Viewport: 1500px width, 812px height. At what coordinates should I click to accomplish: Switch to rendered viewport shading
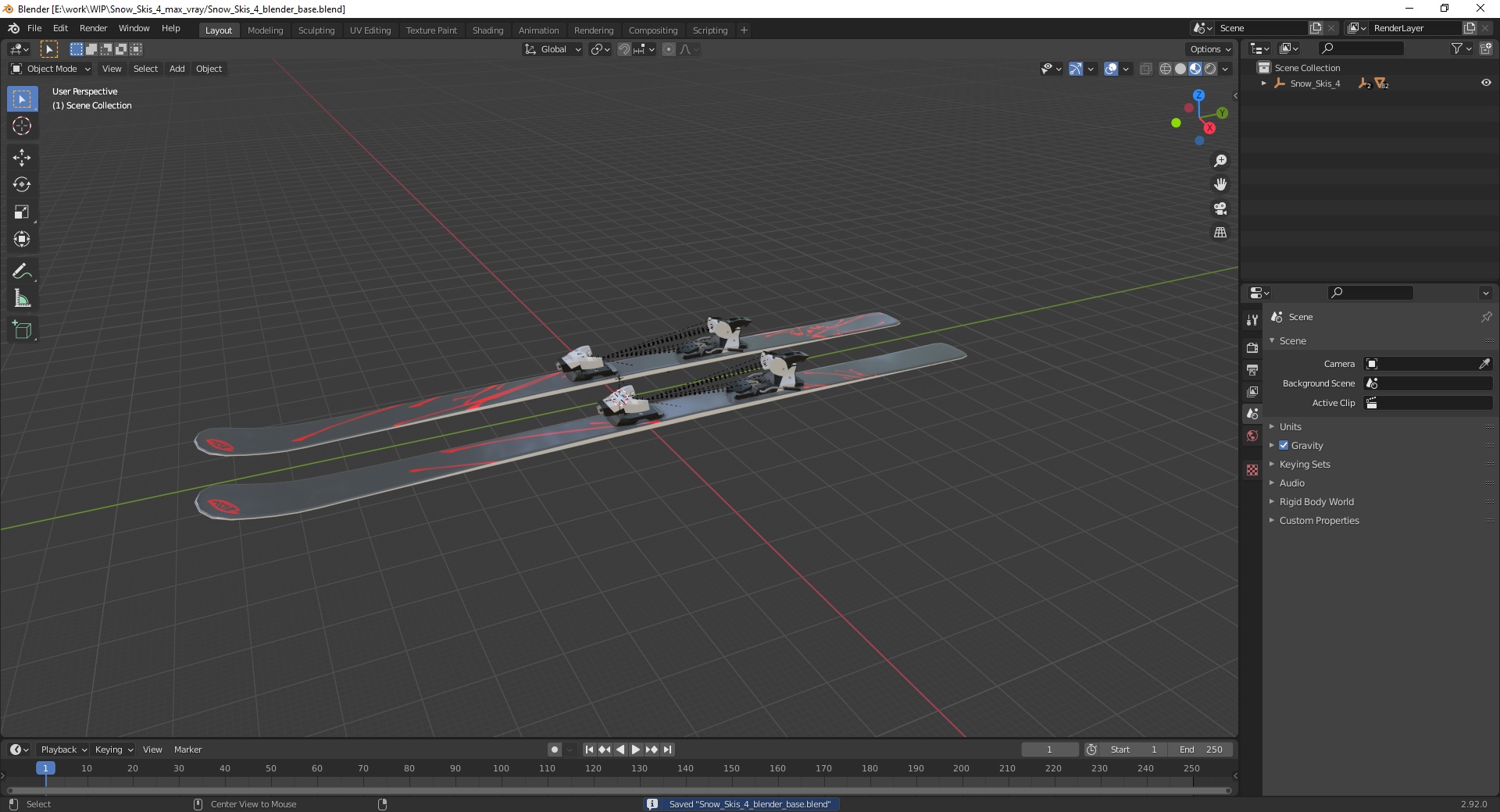[1210, 69]
